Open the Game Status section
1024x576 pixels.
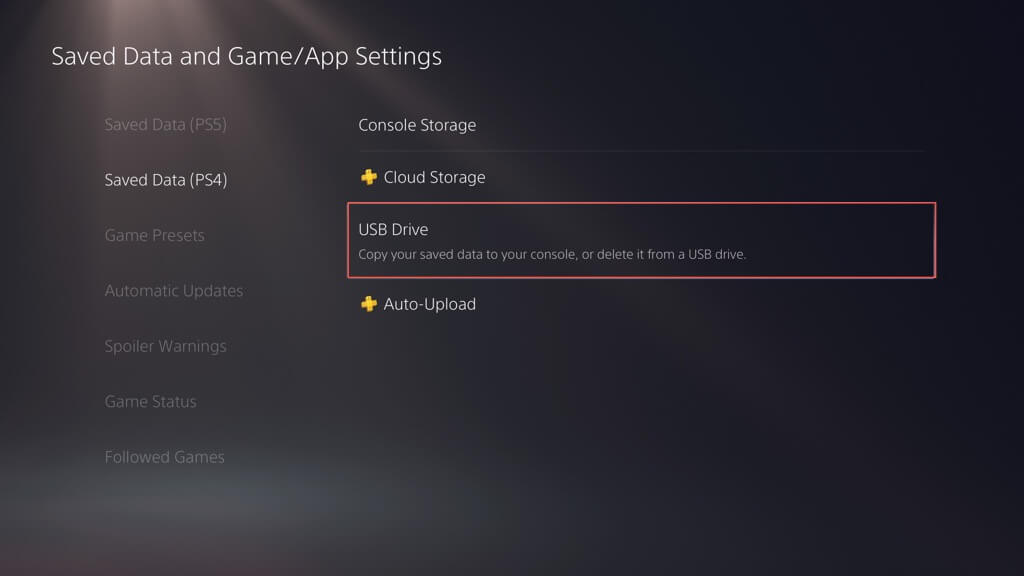150,402
